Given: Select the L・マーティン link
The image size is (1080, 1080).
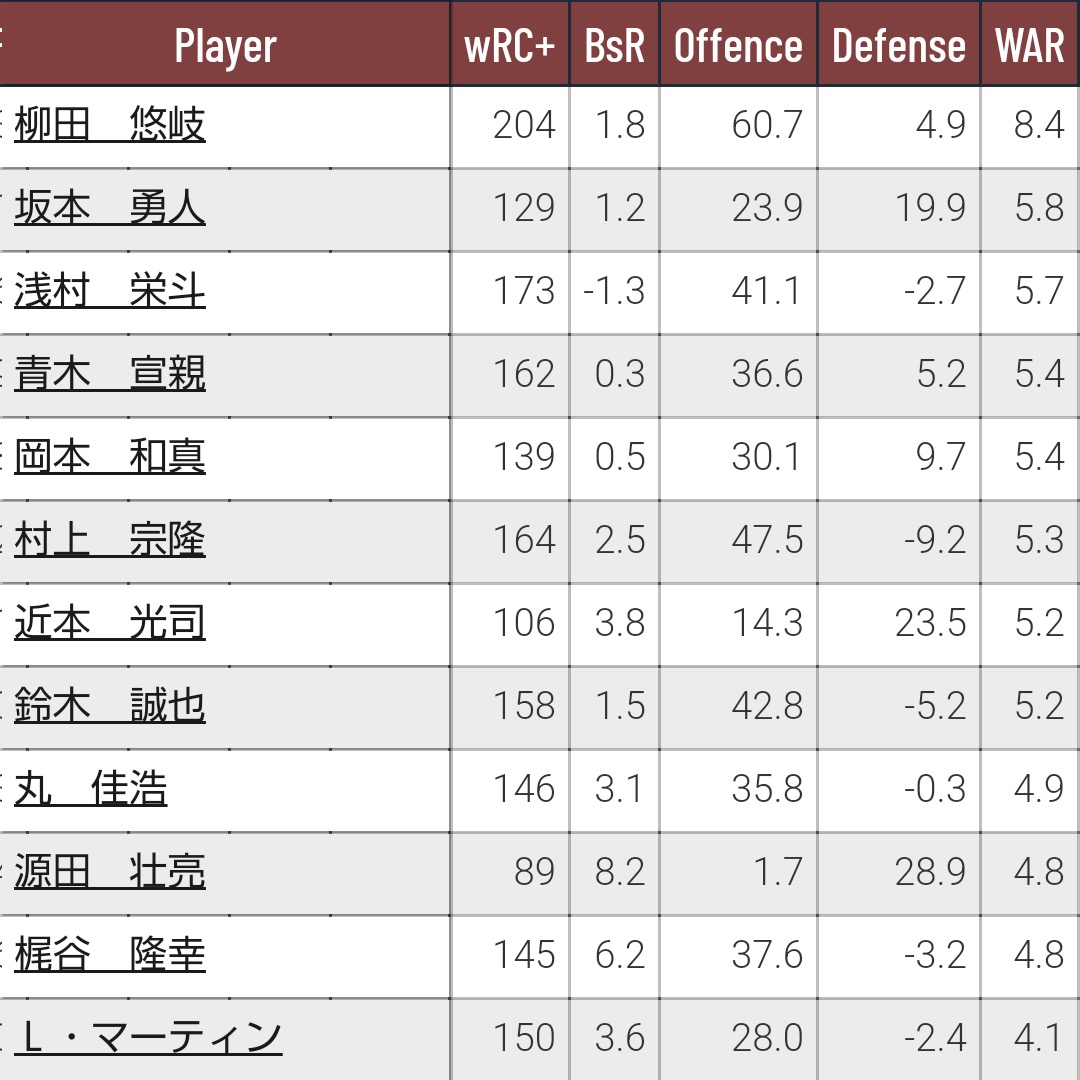Looking at the screenshot, I should [x=148, y=1038].
